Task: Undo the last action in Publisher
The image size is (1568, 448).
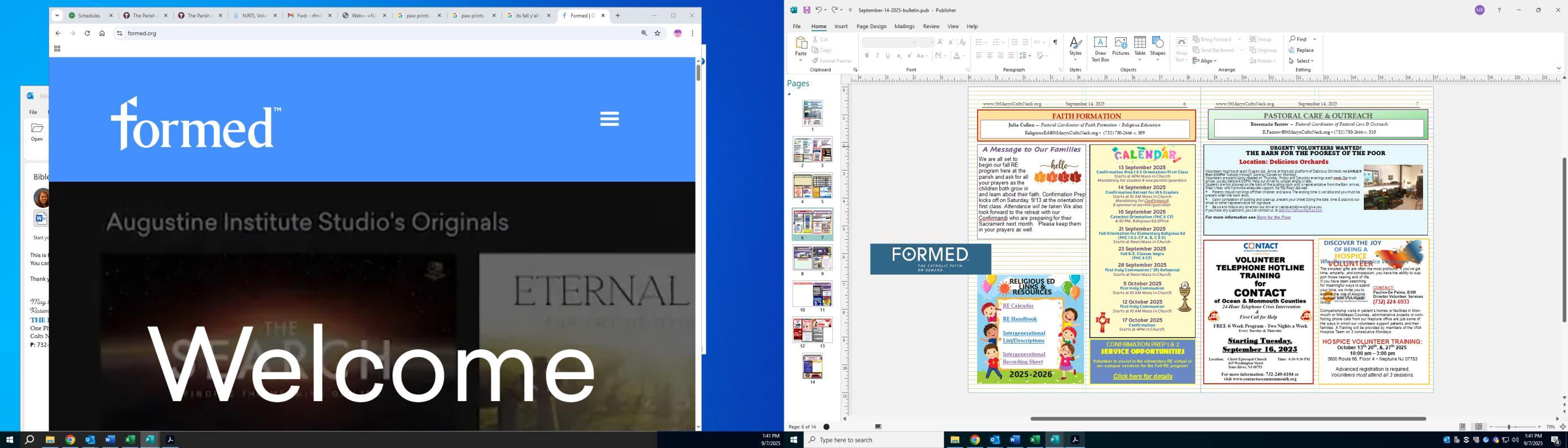Action: pos(819,10)
